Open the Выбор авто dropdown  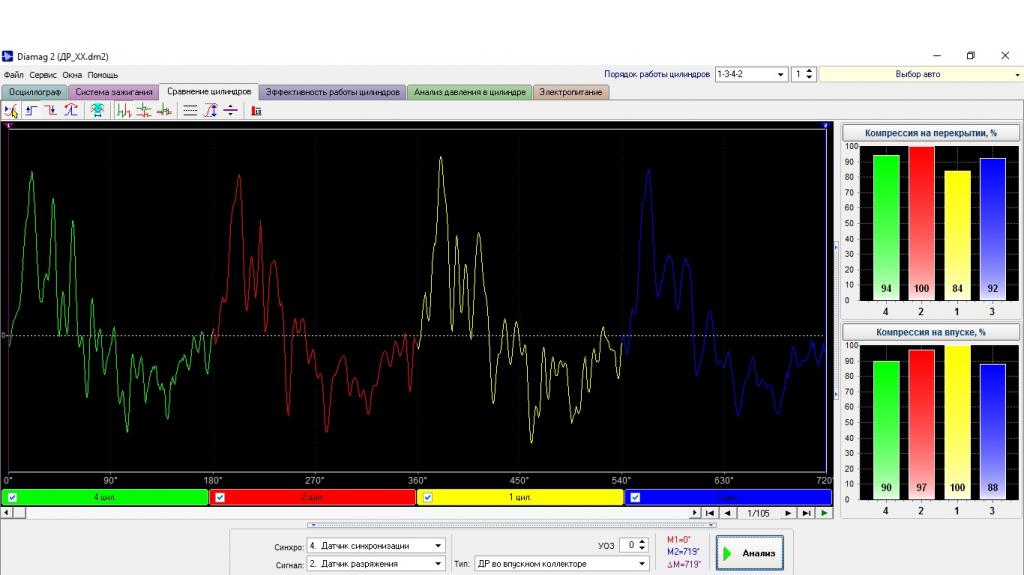coord(1017,74)
